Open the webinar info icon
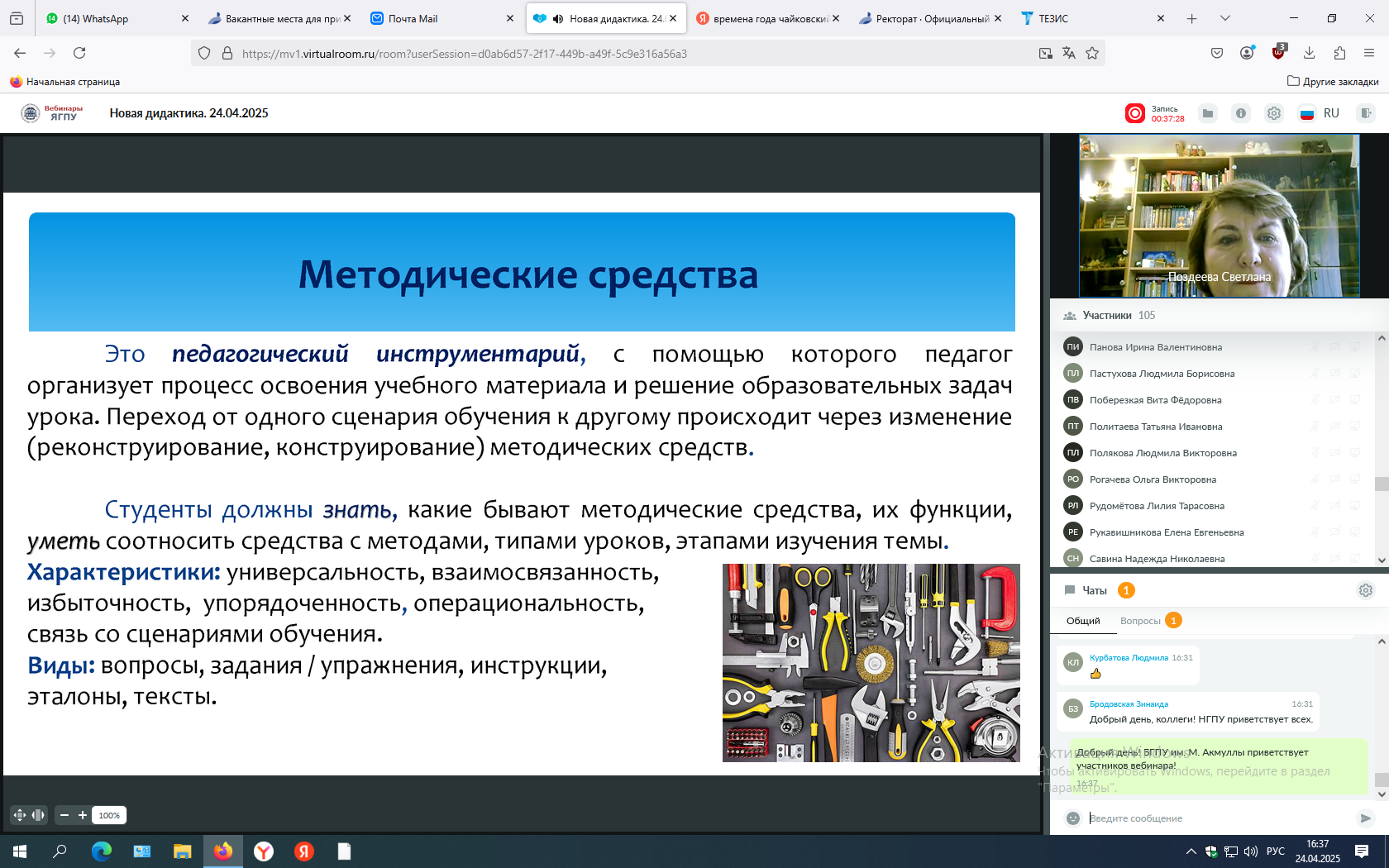The image size is (1389, 868). (x=1241, y=113)
